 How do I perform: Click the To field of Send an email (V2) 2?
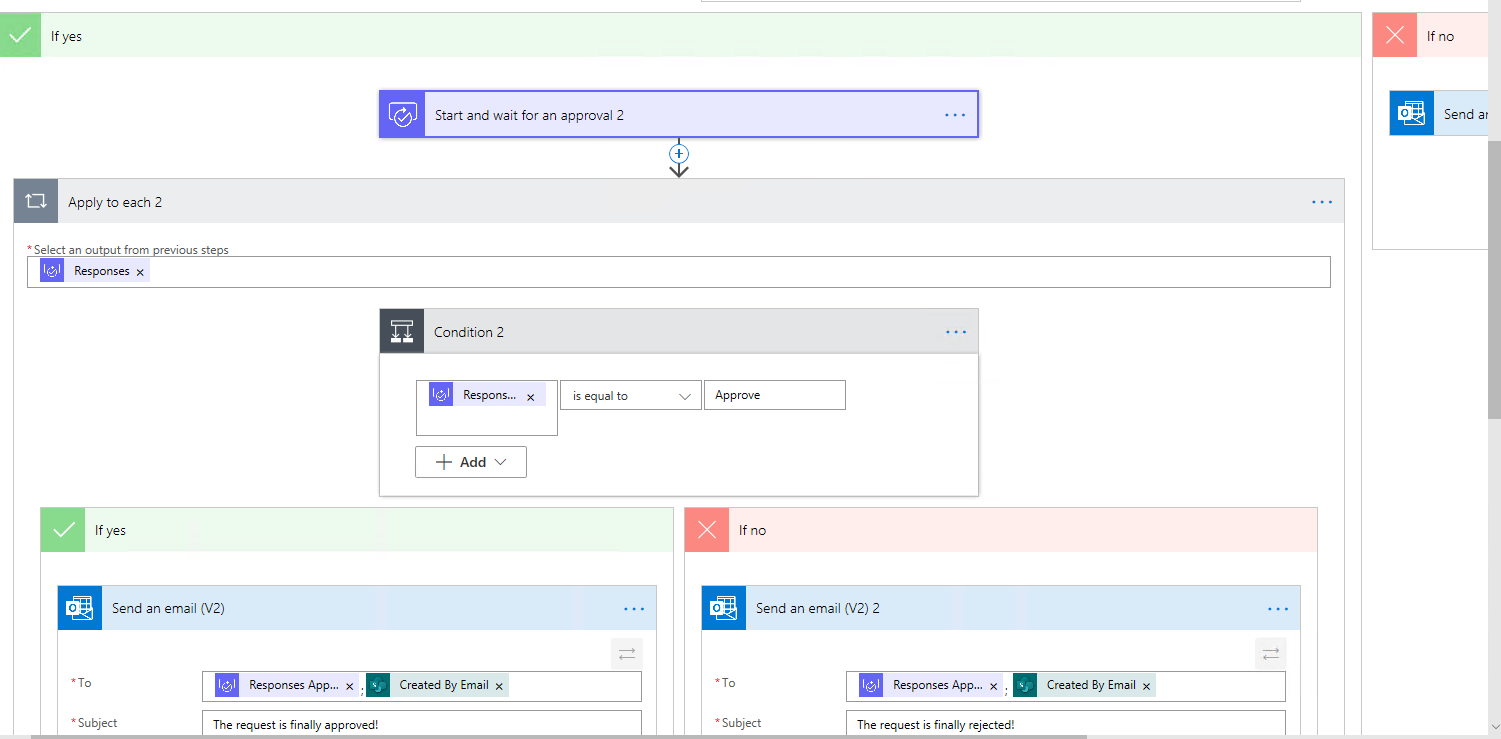coord(1066,686)
